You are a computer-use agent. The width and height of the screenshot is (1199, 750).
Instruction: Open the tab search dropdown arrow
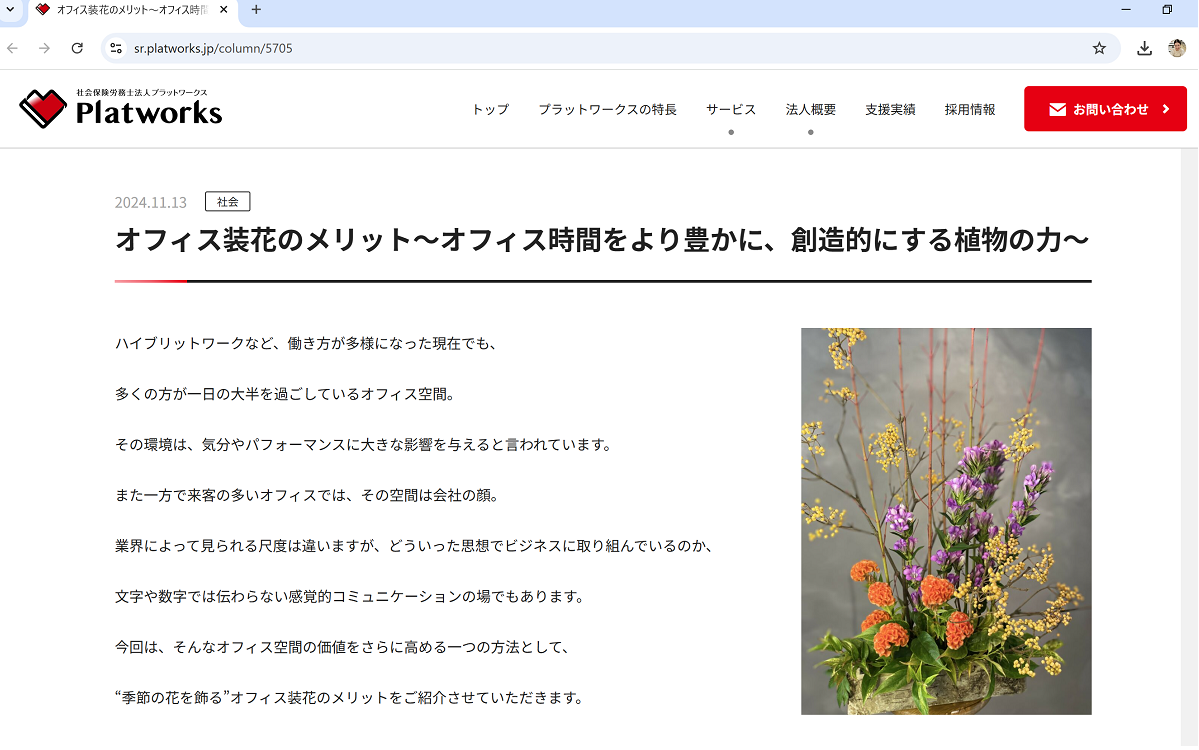click(10, 10)
